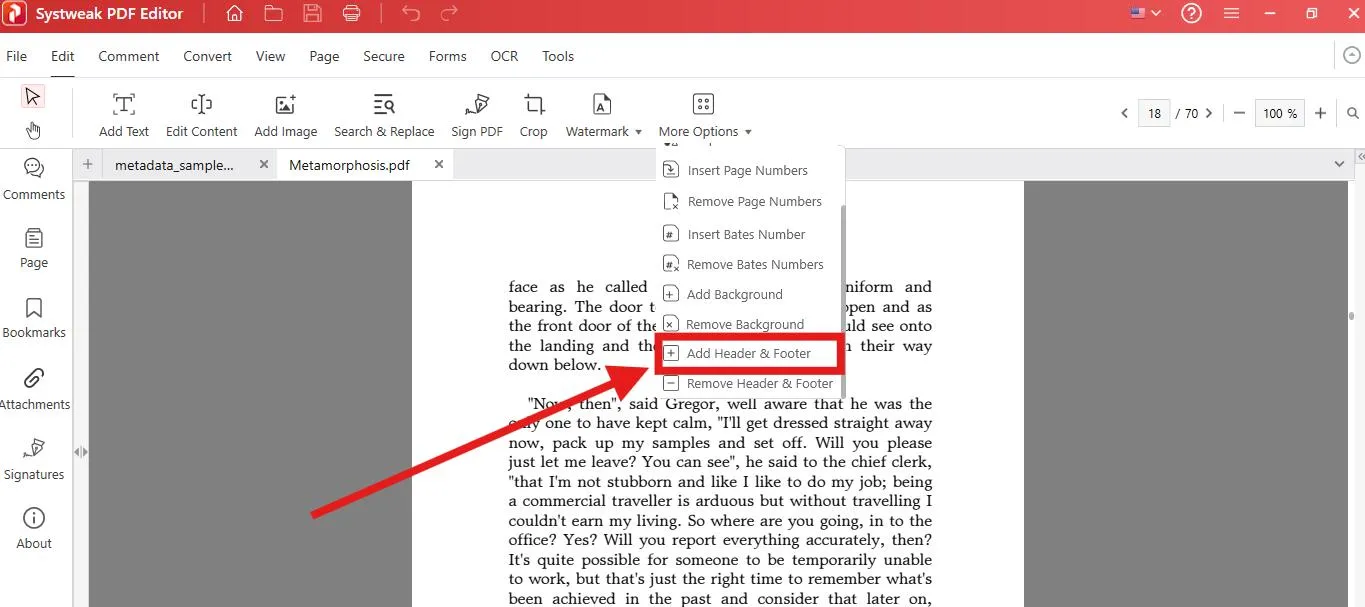Open Search & Replace

pyautogui.click(x=384, y=115)
